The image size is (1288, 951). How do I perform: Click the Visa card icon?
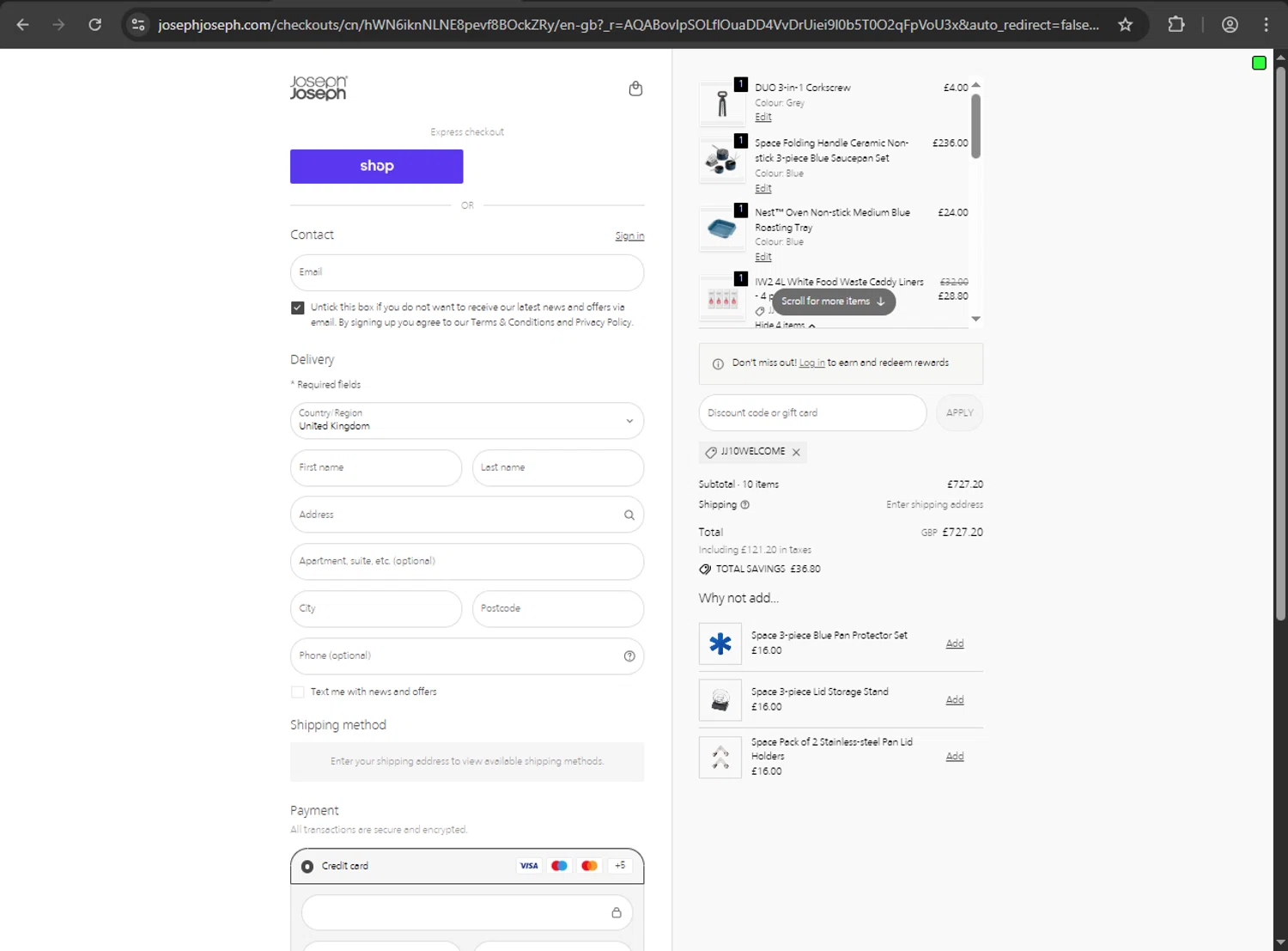point(529,866)
